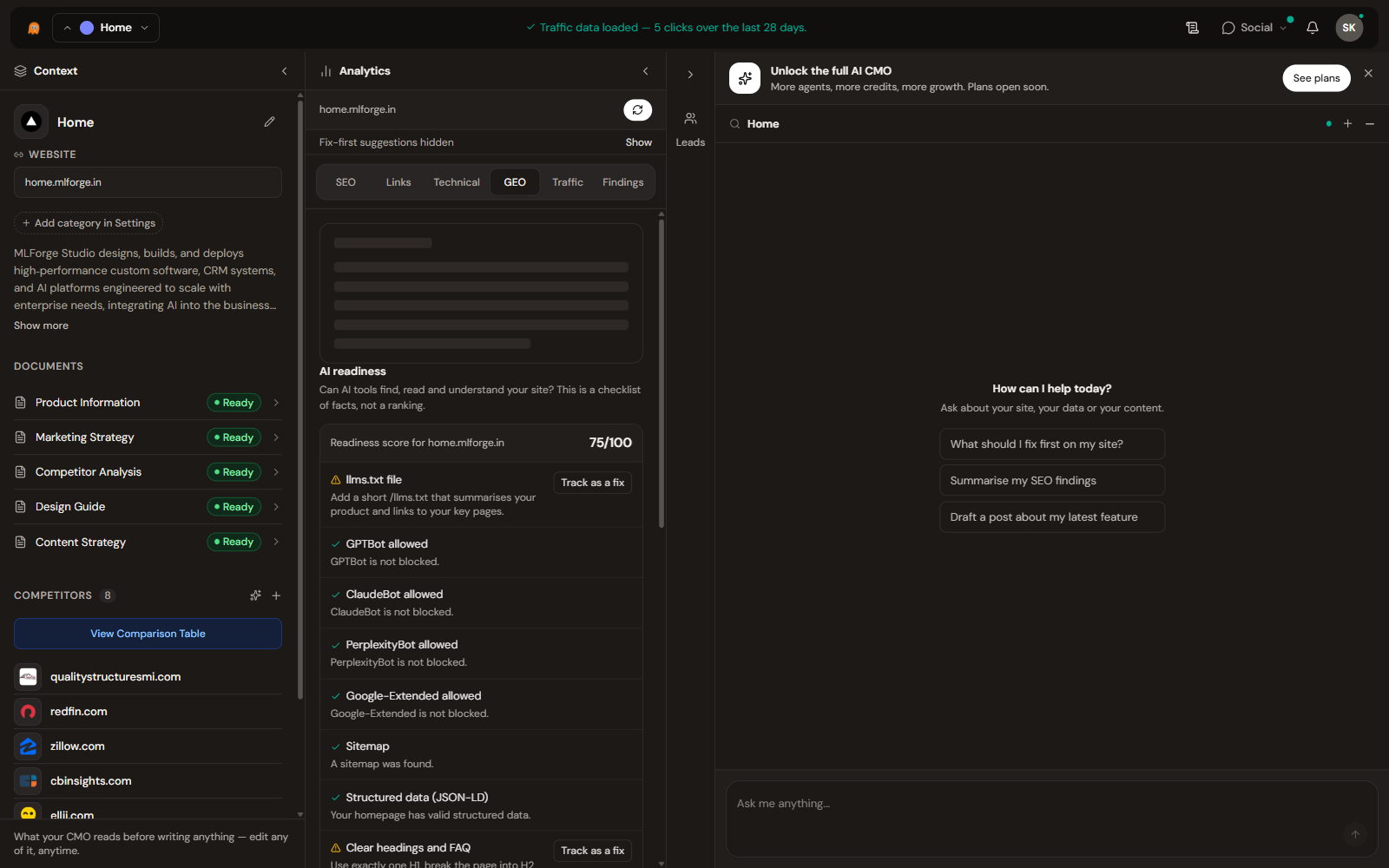Show hidden fix-first suggestions
Screen dimensions: 1389x868
tap(638, 142)
